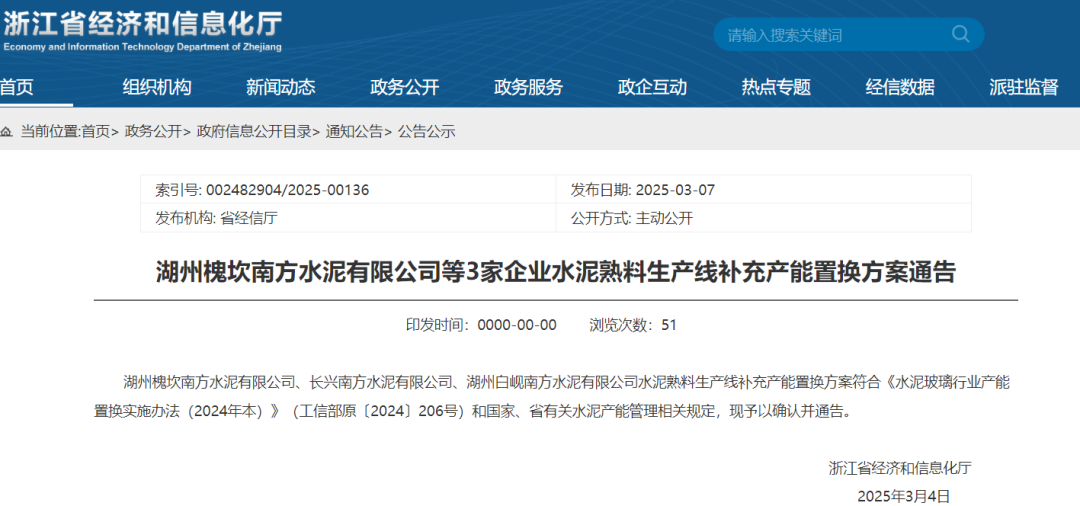
Task: Open the 组织机构 navigation menu
Action: click(x=157, y=87)
